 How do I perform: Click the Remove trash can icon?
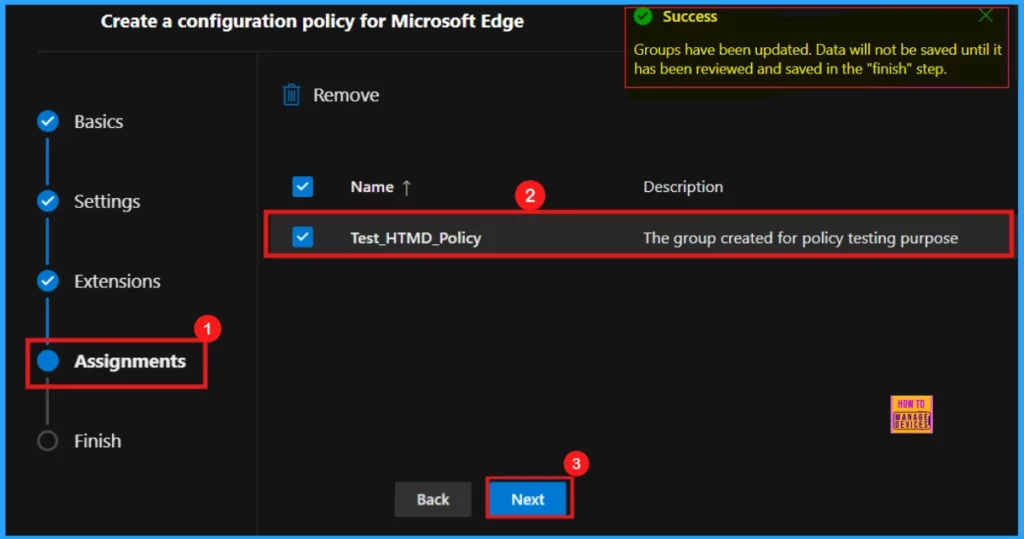[291, 95]
